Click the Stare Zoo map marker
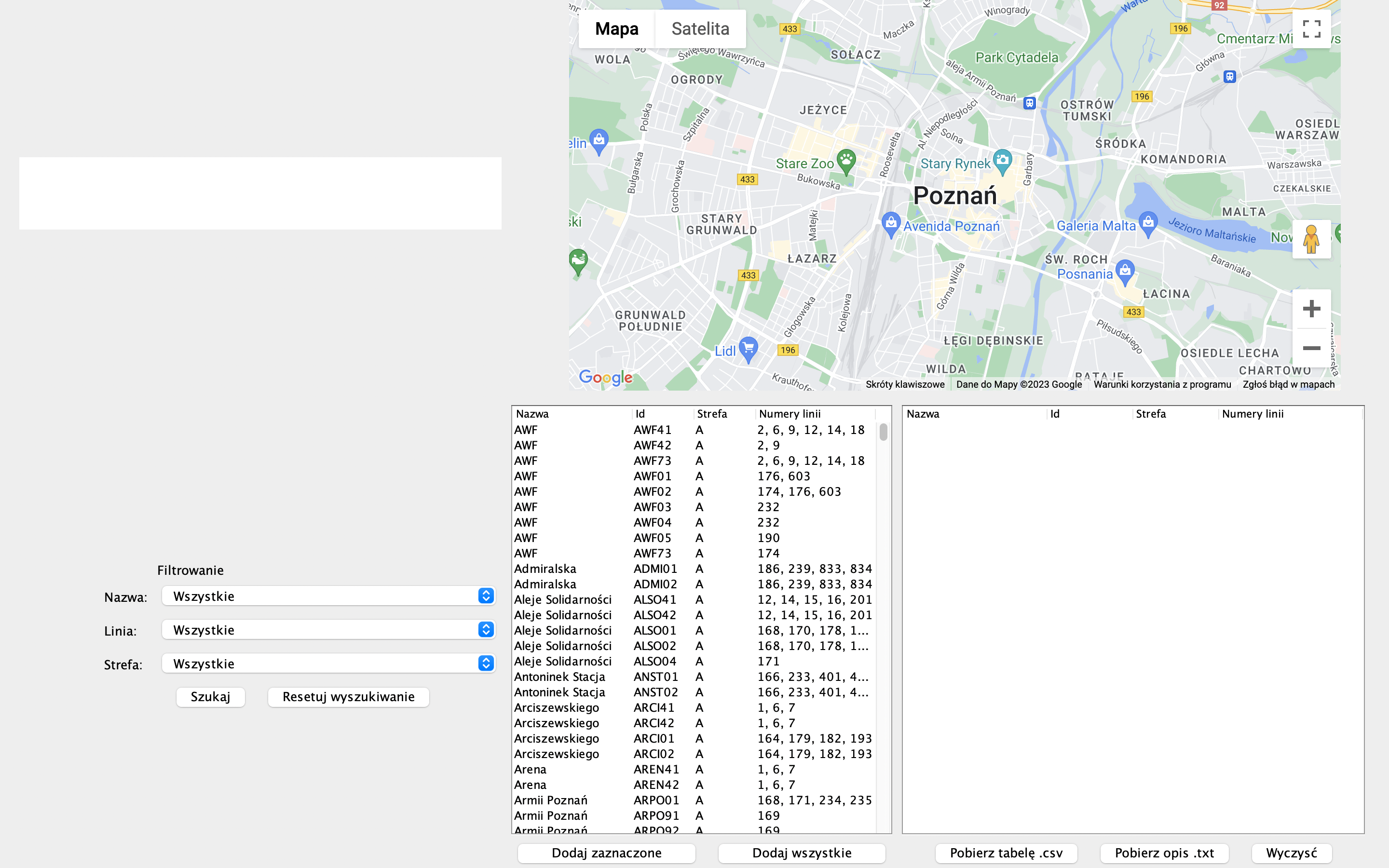 coord(846,161)
